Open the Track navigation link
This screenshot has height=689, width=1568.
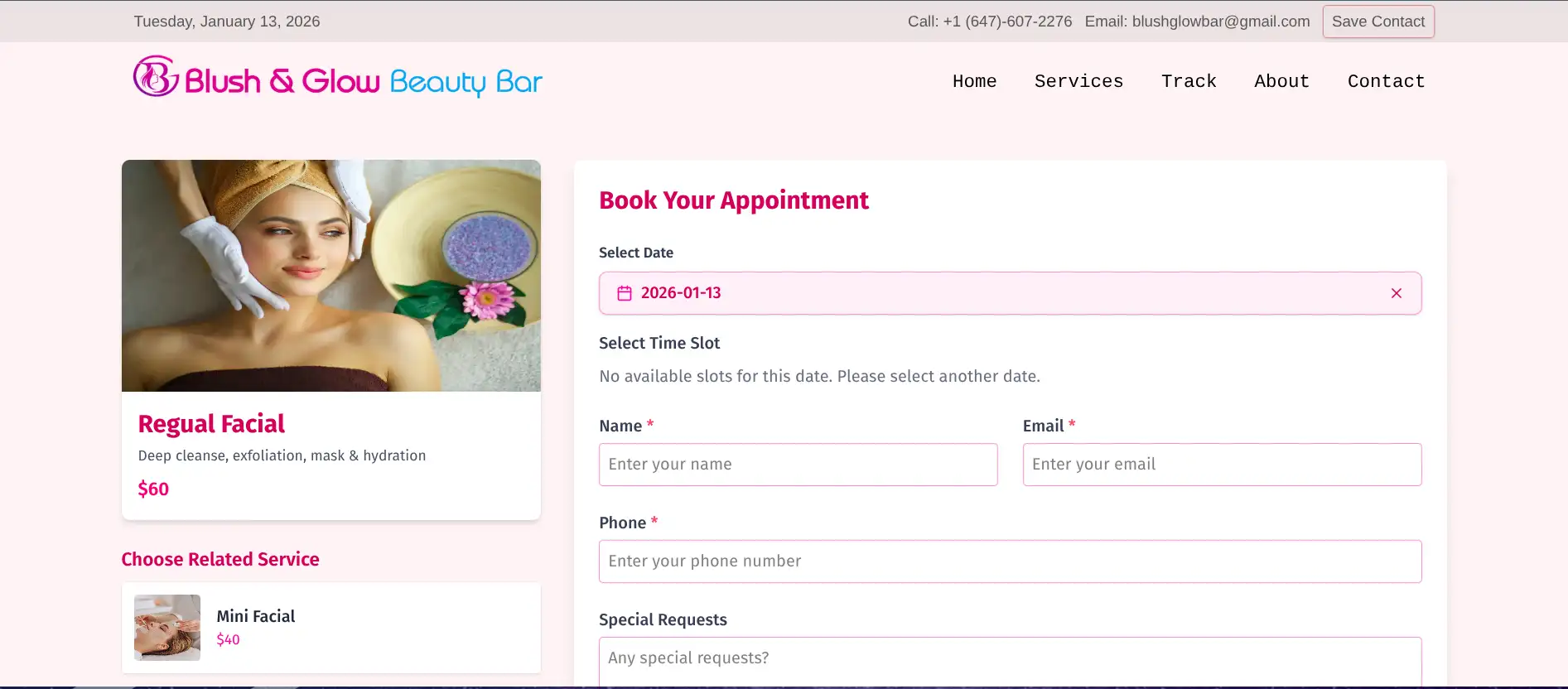1189,81
